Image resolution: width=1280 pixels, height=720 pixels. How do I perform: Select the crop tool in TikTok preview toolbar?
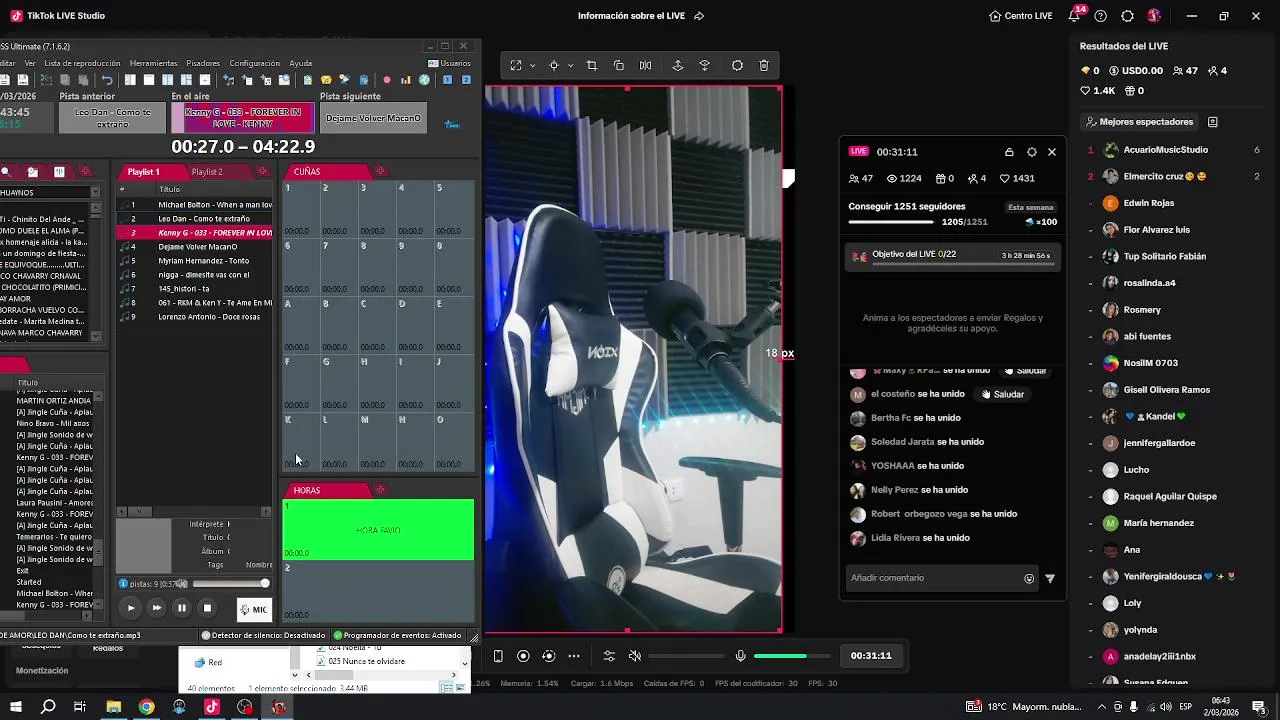coord(592,65)
